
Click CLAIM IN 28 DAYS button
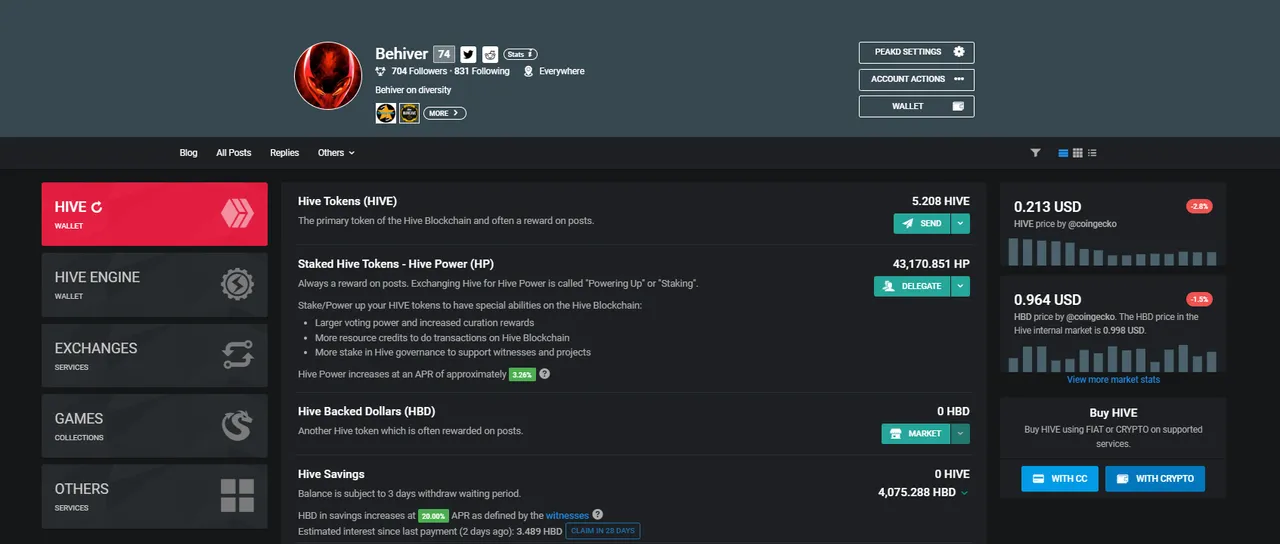[603, 531]
